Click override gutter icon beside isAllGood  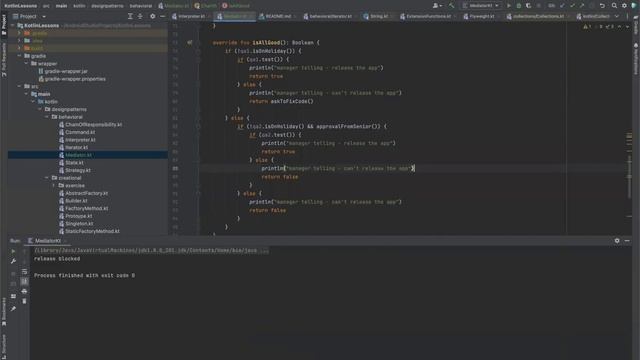[190, 42]
